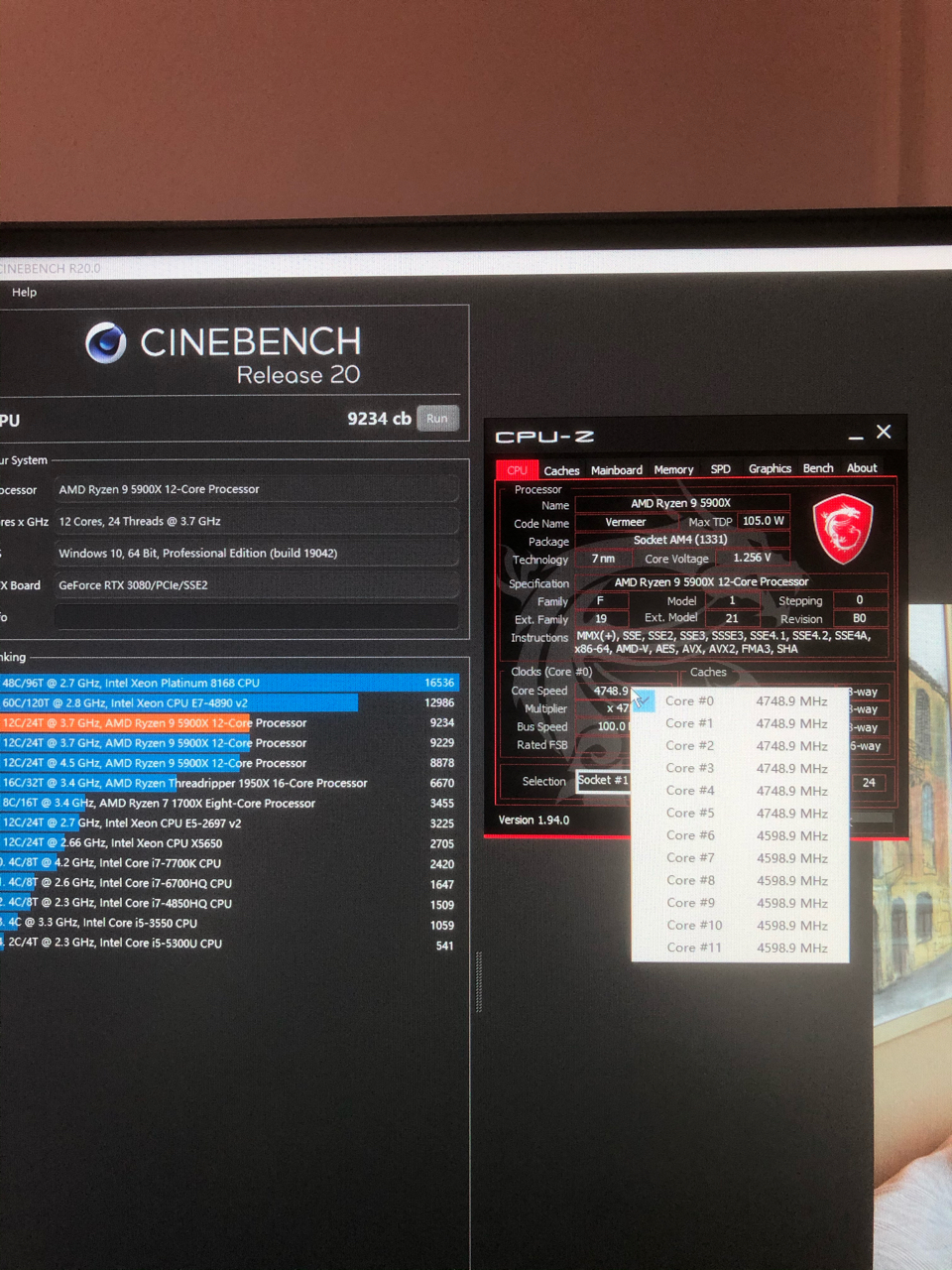The height and width of the screenshot is (1270, 952).
Task: Select the CPU tab in CPU-Z
Action: tap(516, 469)
